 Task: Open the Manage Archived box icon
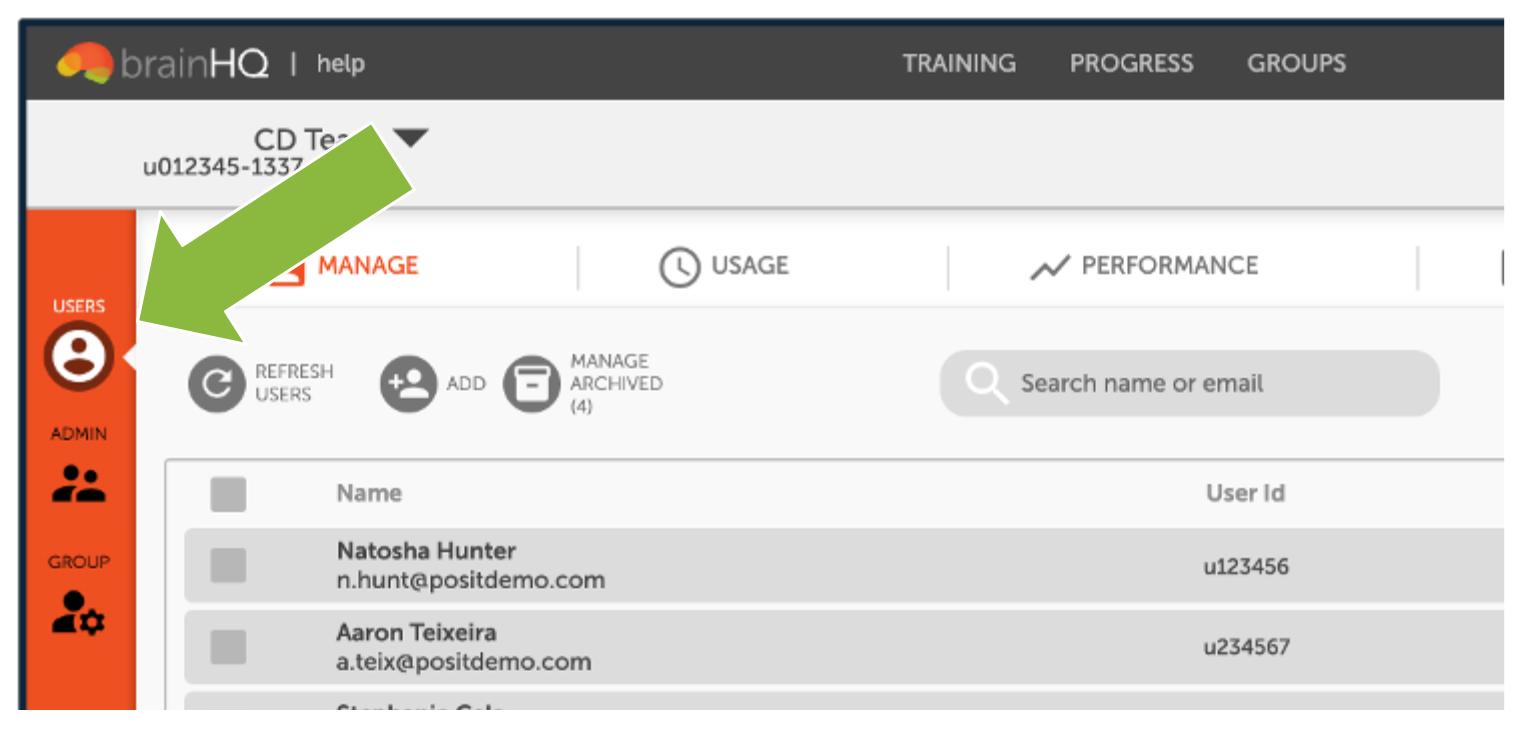531,384
